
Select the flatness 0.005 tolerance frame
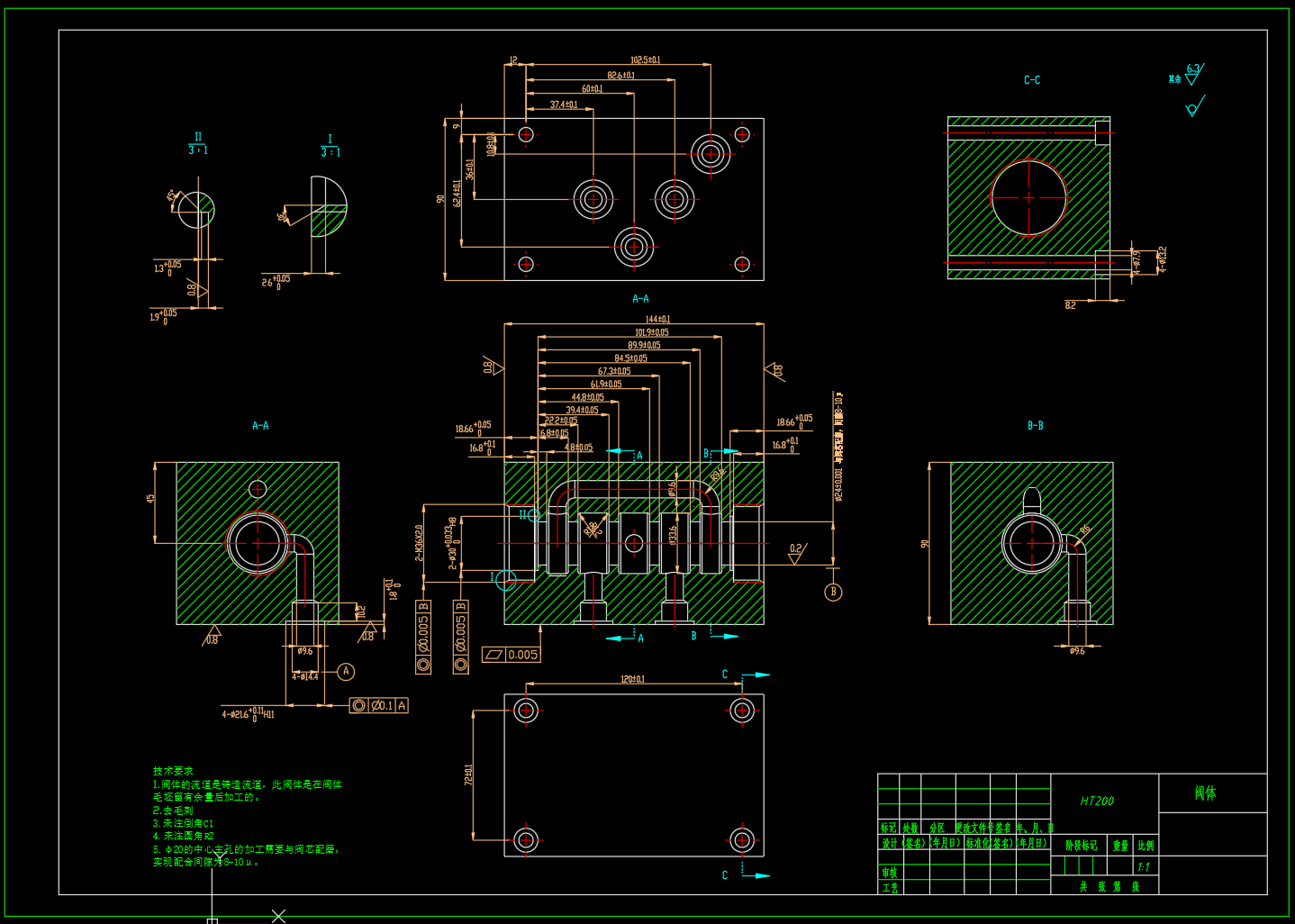512,655
